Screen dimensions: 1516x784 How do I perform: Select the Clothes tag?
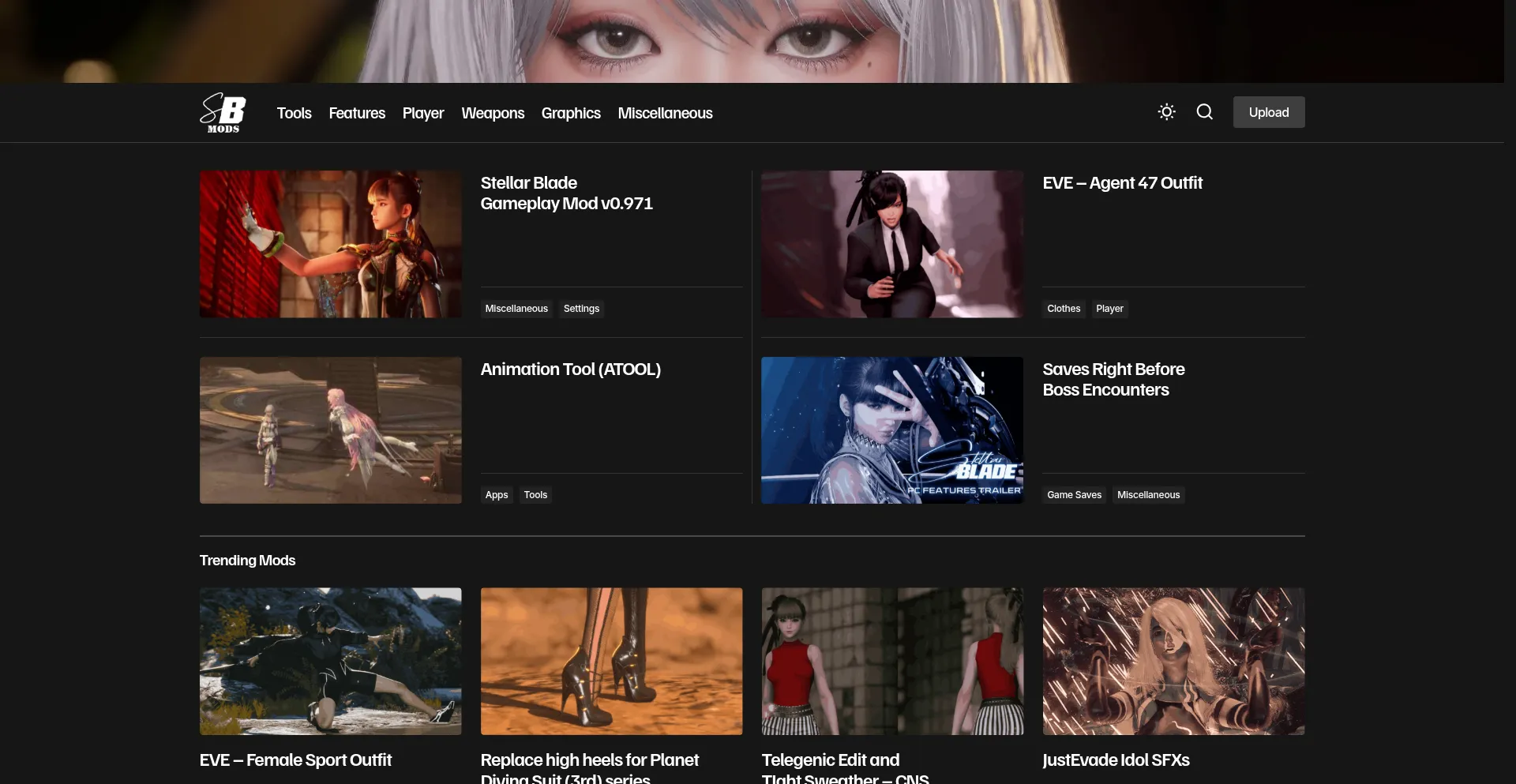(x=1064, y=309)
